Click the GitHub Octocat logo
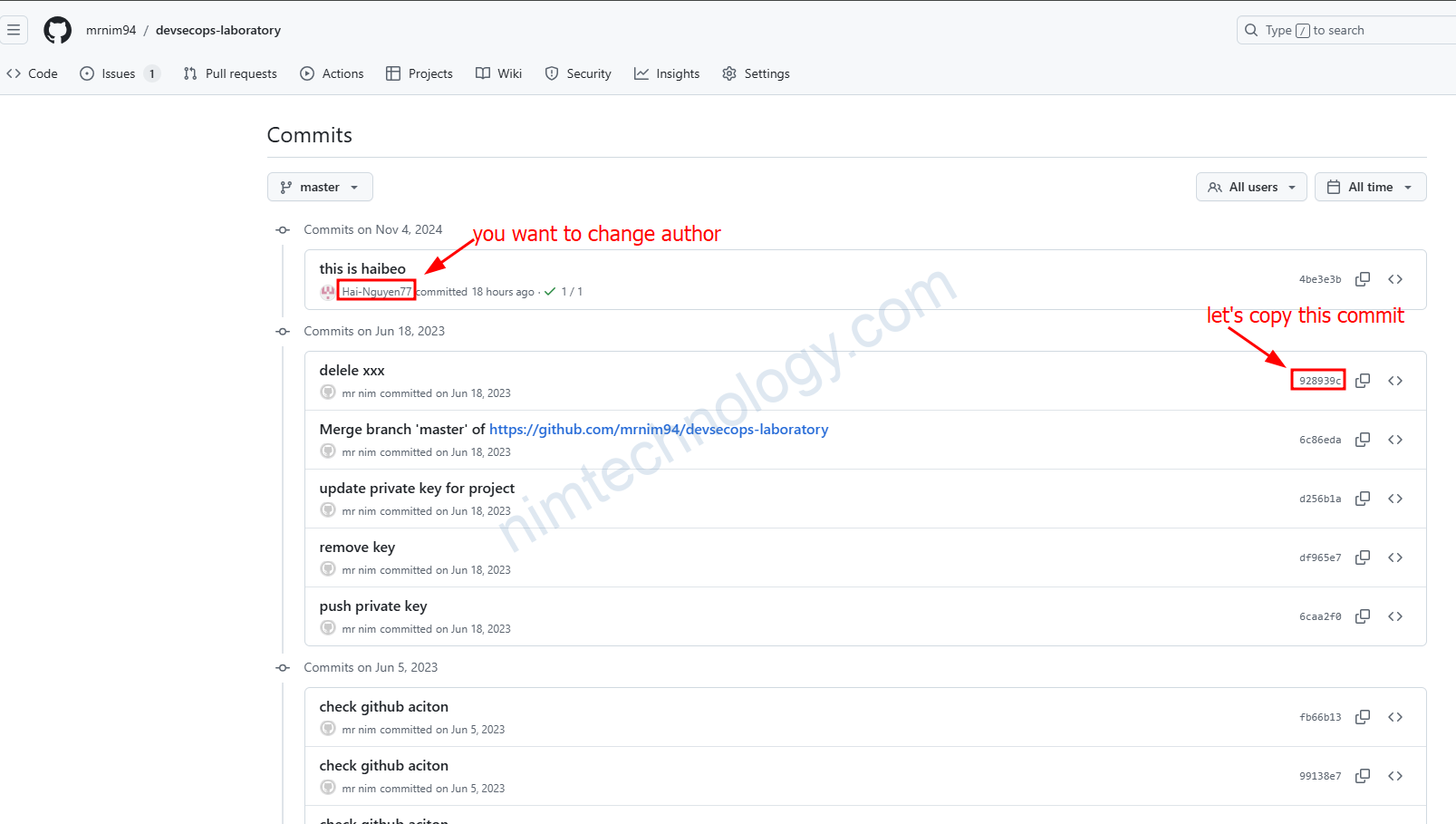1456x824 pixels. [57, 30]
